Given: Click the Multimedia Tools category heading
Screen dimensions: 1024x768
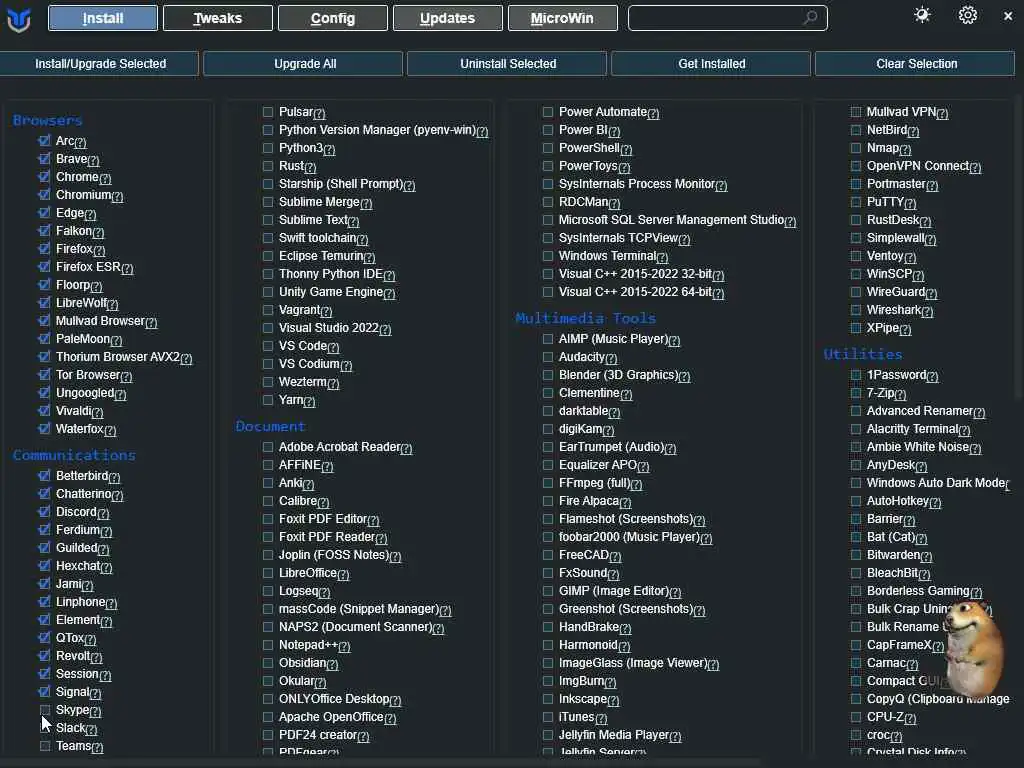Looking at the screenshot, I should click(586, 318).
